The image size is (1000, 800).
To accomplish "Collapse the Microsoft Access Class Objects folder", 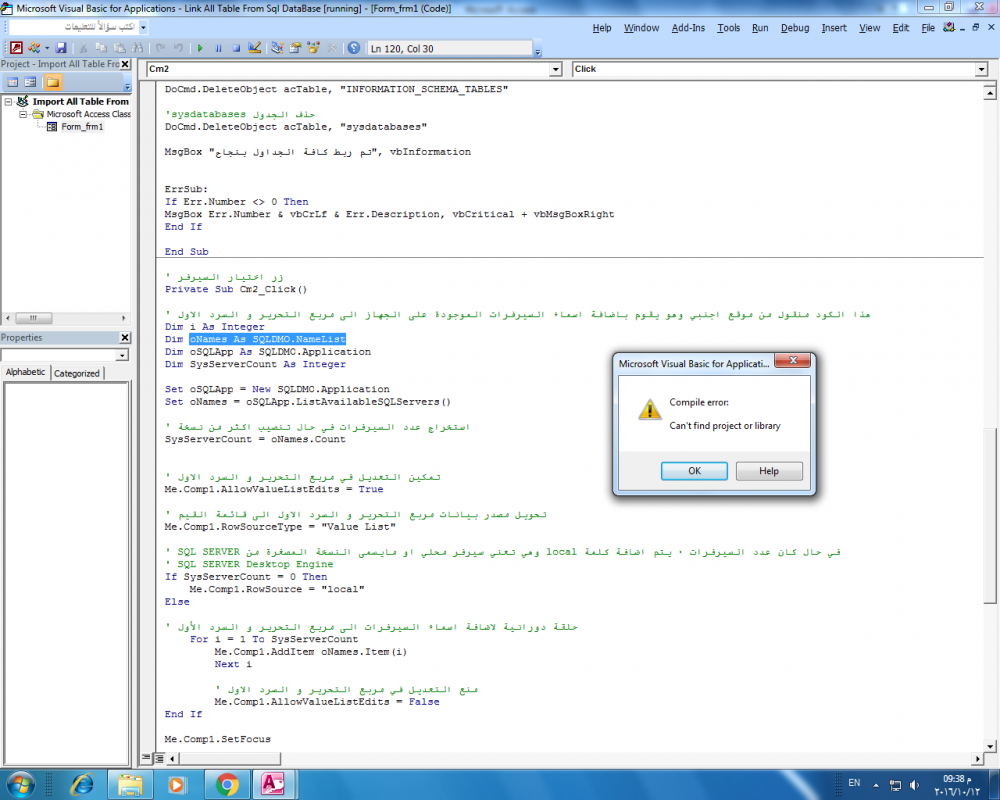I will pyautogui.click(x=23, y=114).
